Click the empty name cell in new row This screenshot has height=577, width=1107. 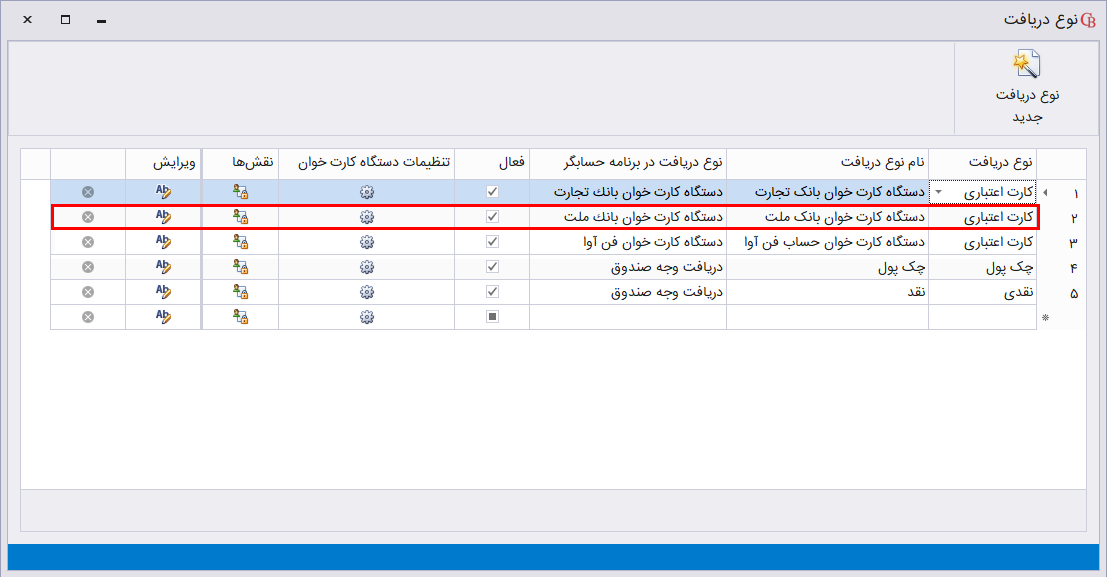(x=827, y=317)
